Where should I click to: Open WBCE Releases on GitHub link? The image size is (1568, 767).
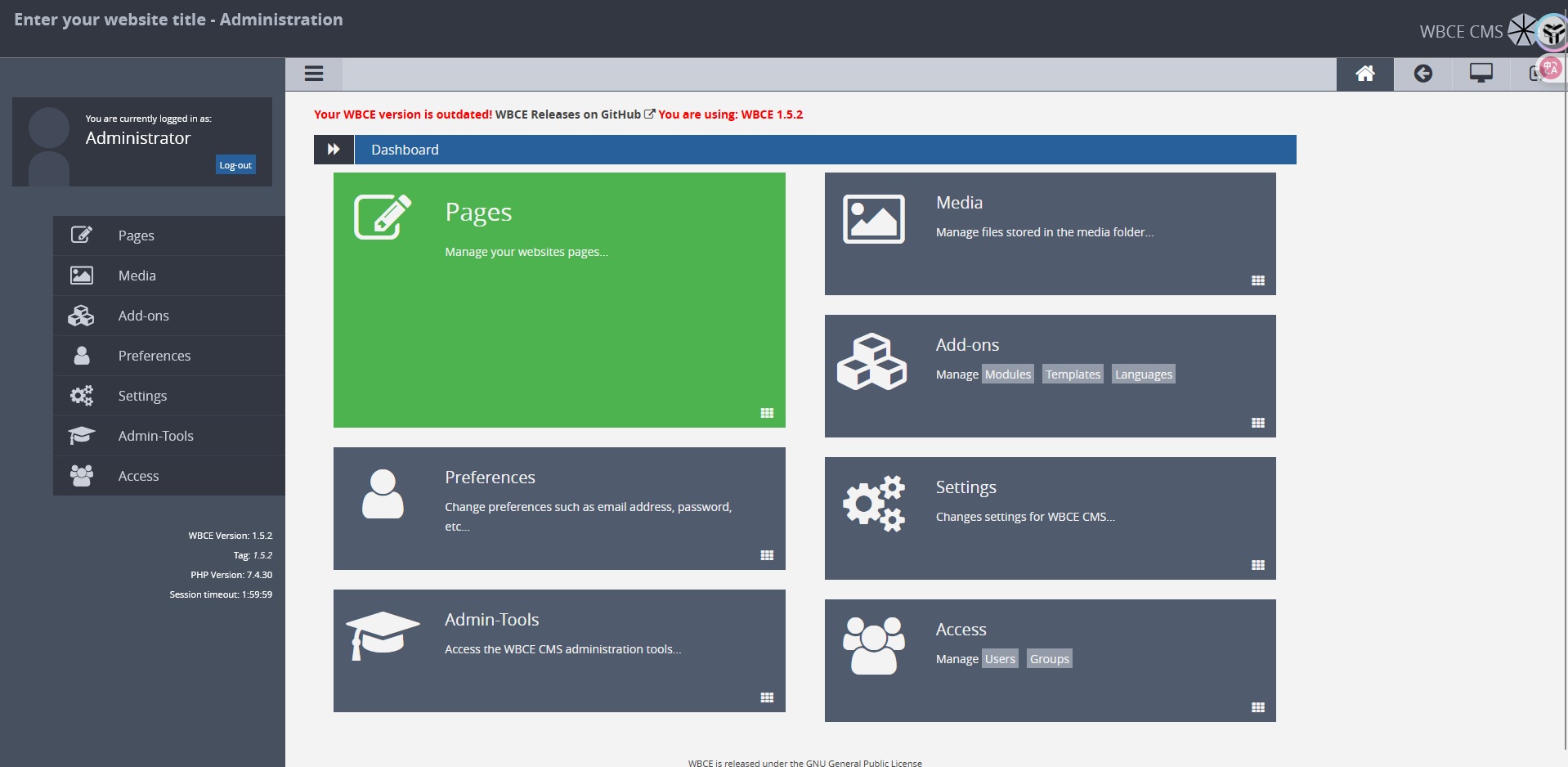tap(569, 114)
